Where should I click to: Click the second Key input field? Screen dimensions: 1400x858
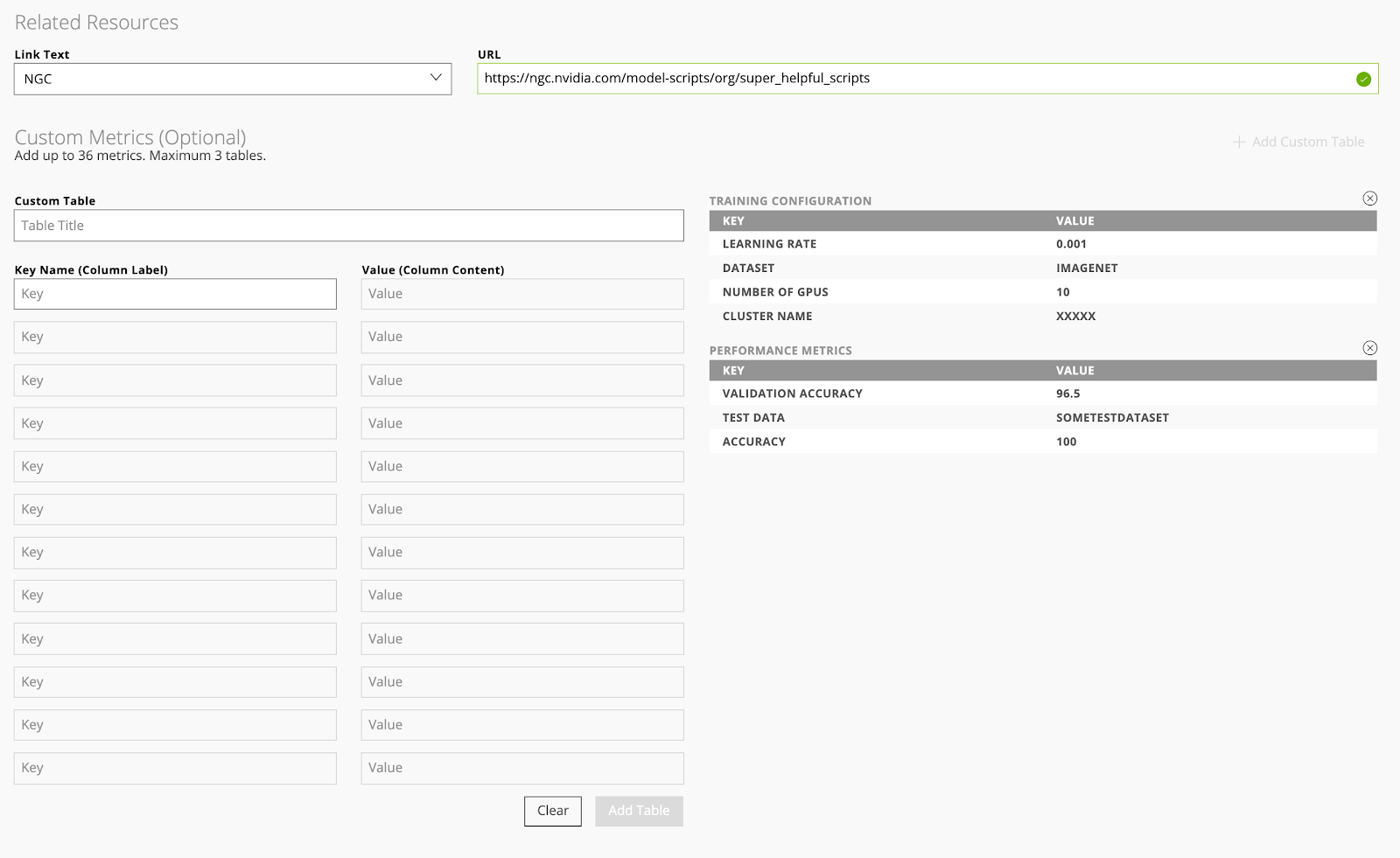pyautogui.click(x=175, y=337)
